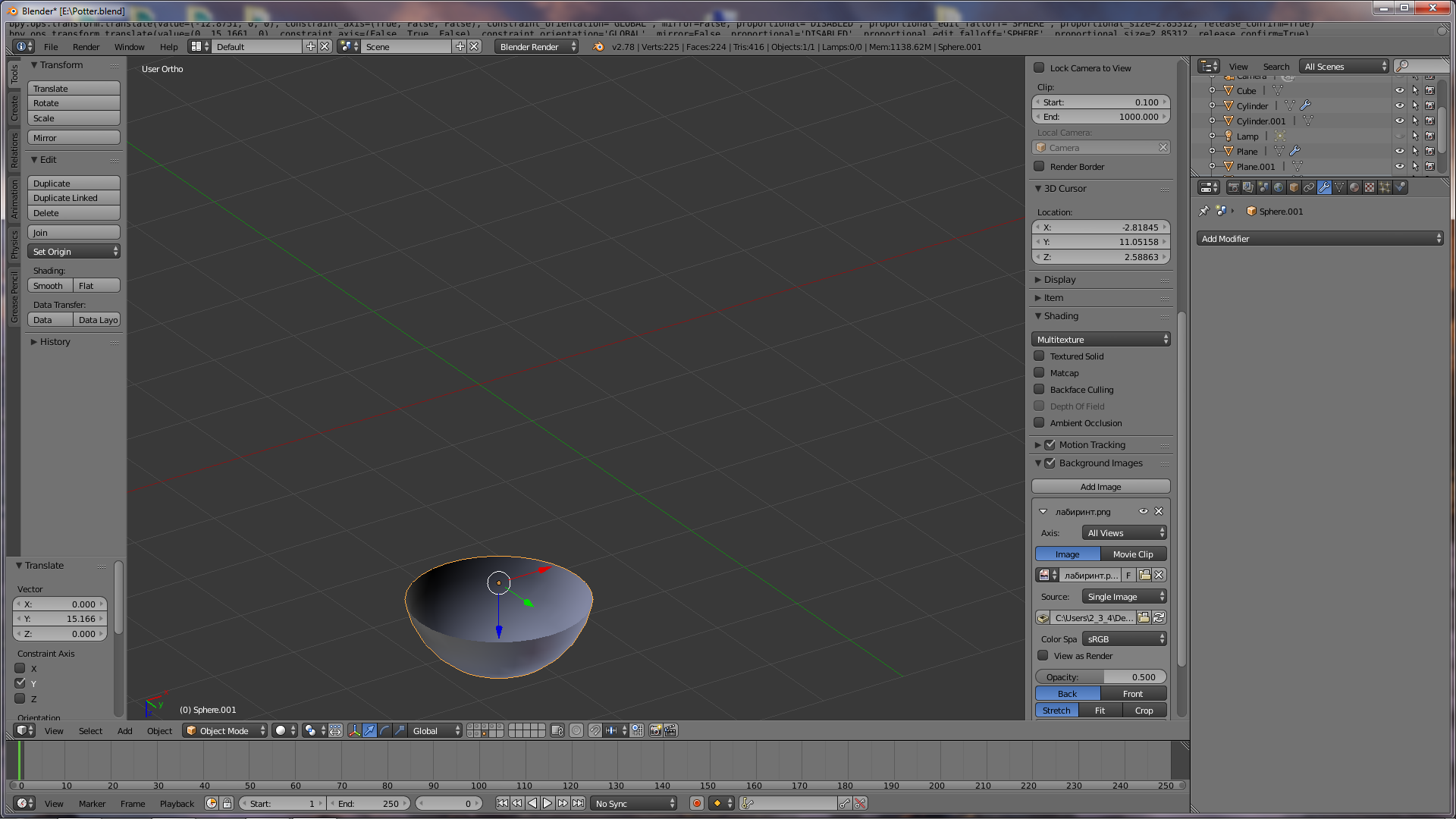Screen dimensions: 1456x819
Task: Enable the Matcap checkbox
Action: click(1040, 372)
